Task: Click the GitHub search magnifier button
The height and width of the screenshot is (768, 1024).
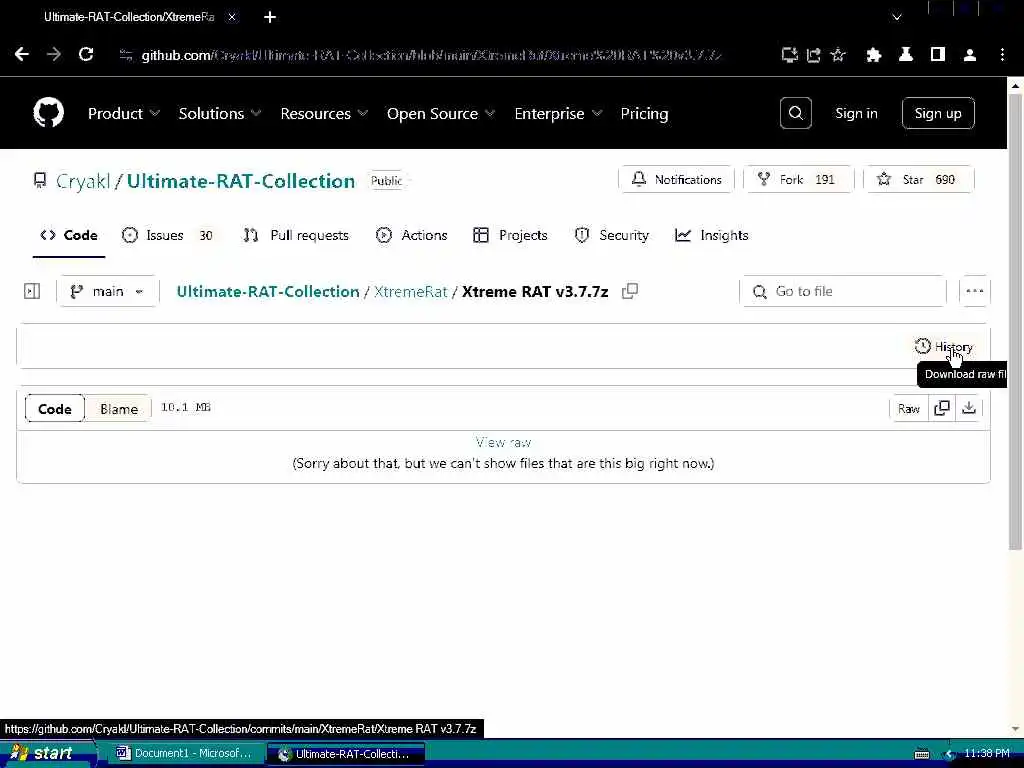Action: point(795,113)
